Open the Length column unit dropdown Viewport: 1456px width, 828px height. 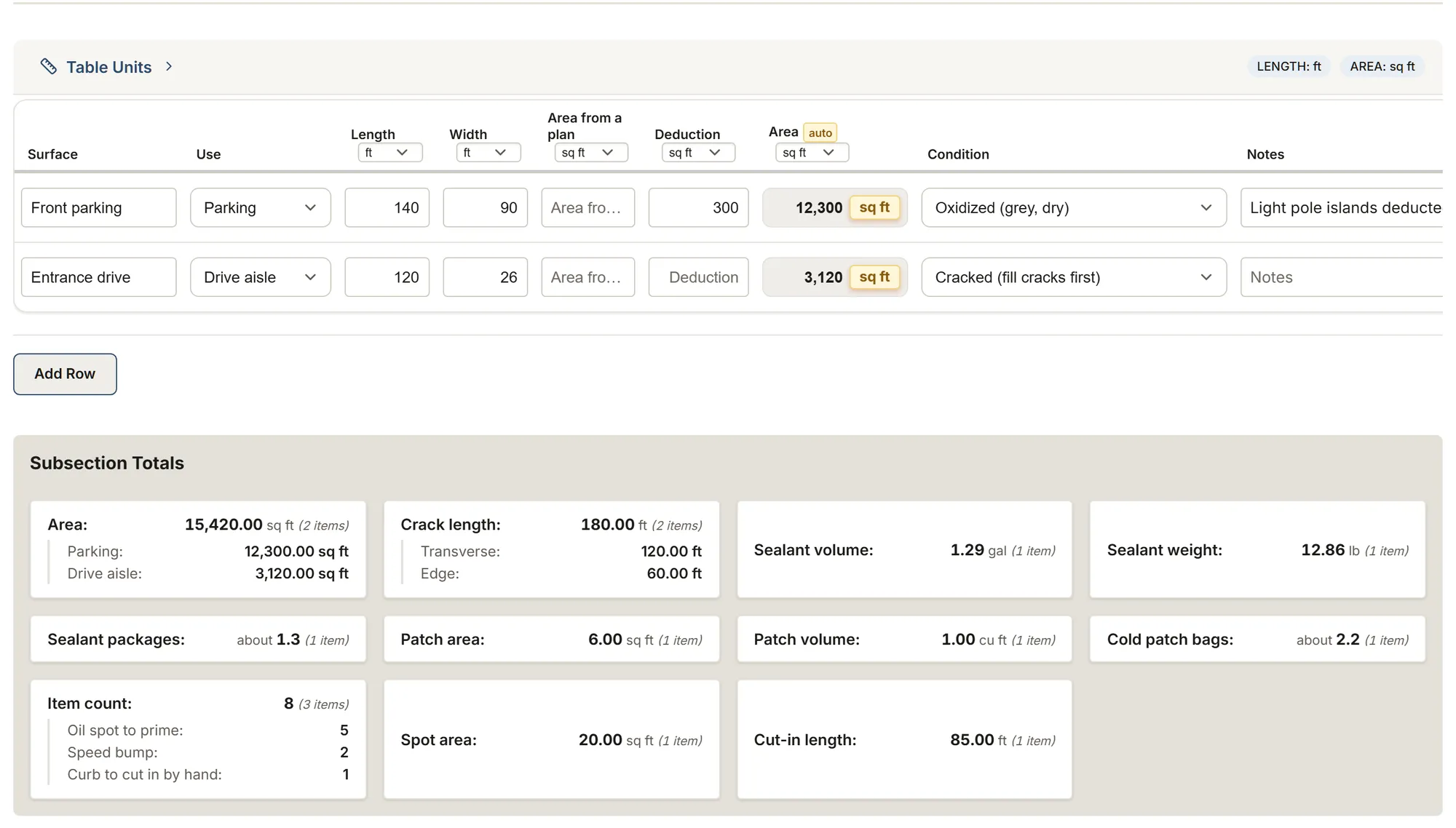pos(390,152)
